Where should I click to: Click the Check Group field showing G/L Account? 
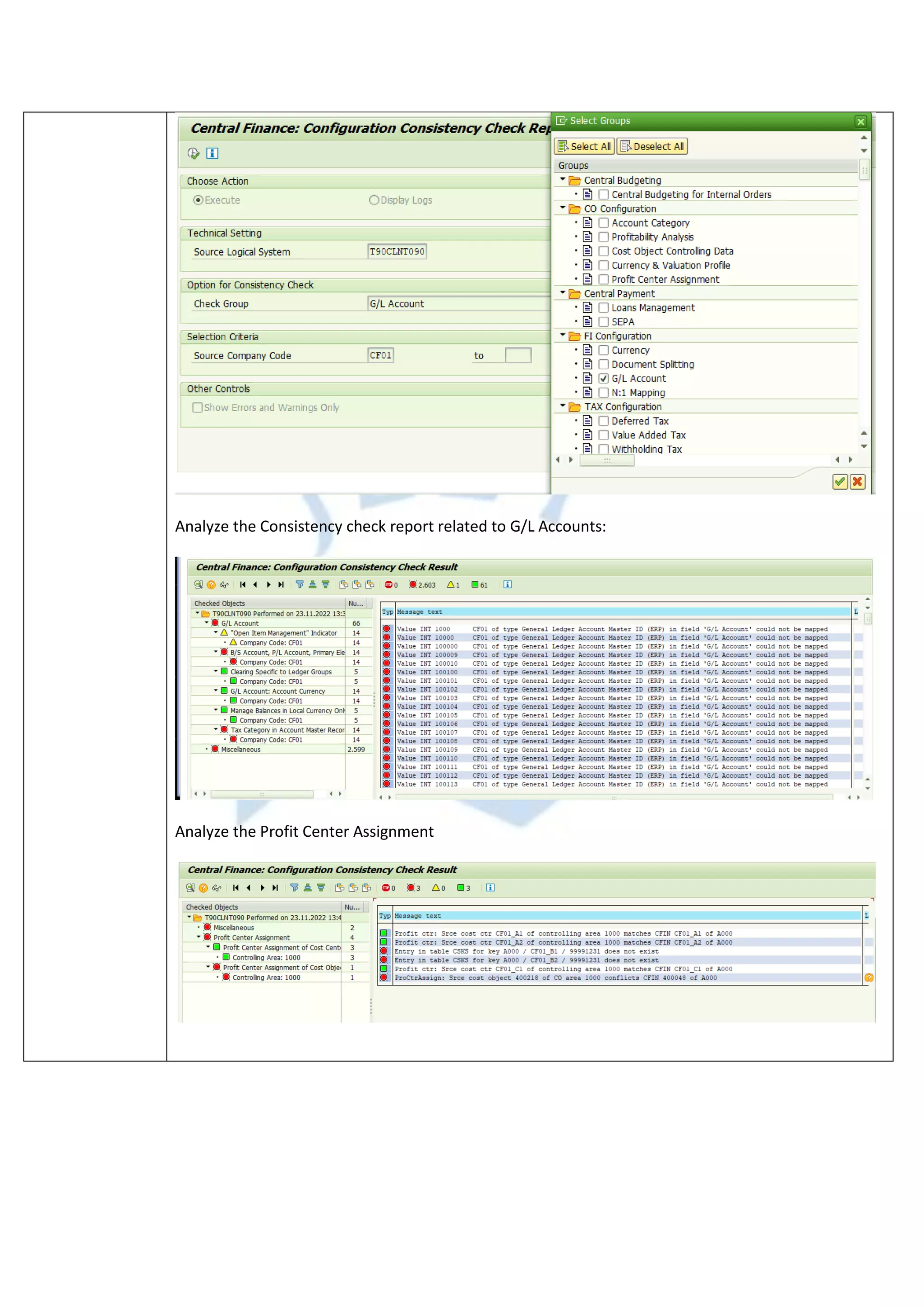458,303
